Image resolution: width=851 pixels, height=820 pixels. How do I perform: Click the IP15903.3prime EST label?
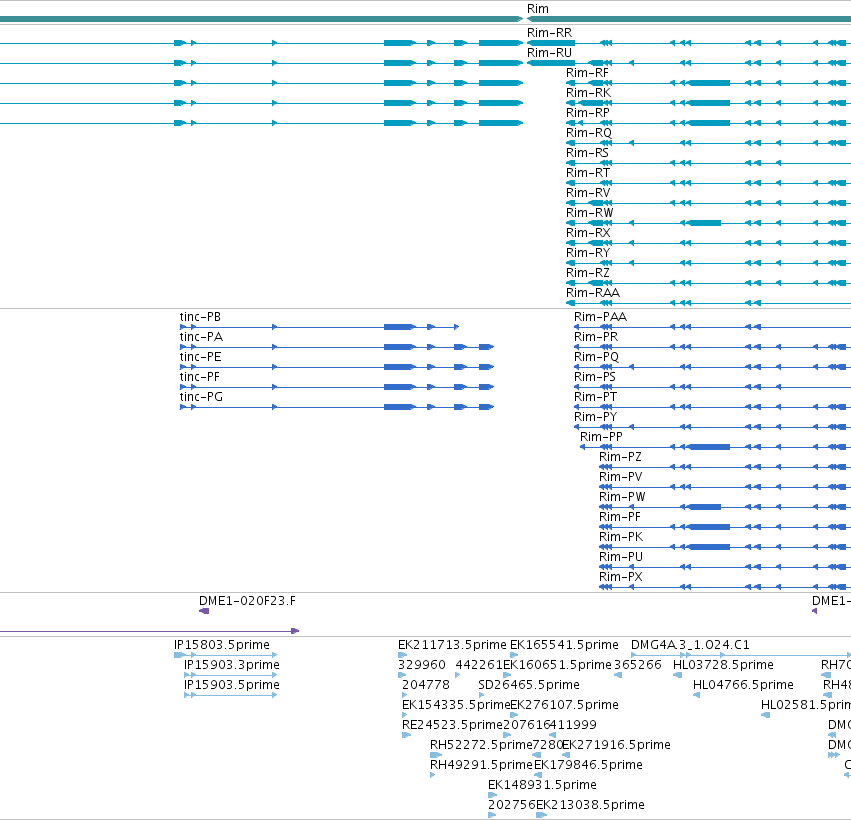232,665
